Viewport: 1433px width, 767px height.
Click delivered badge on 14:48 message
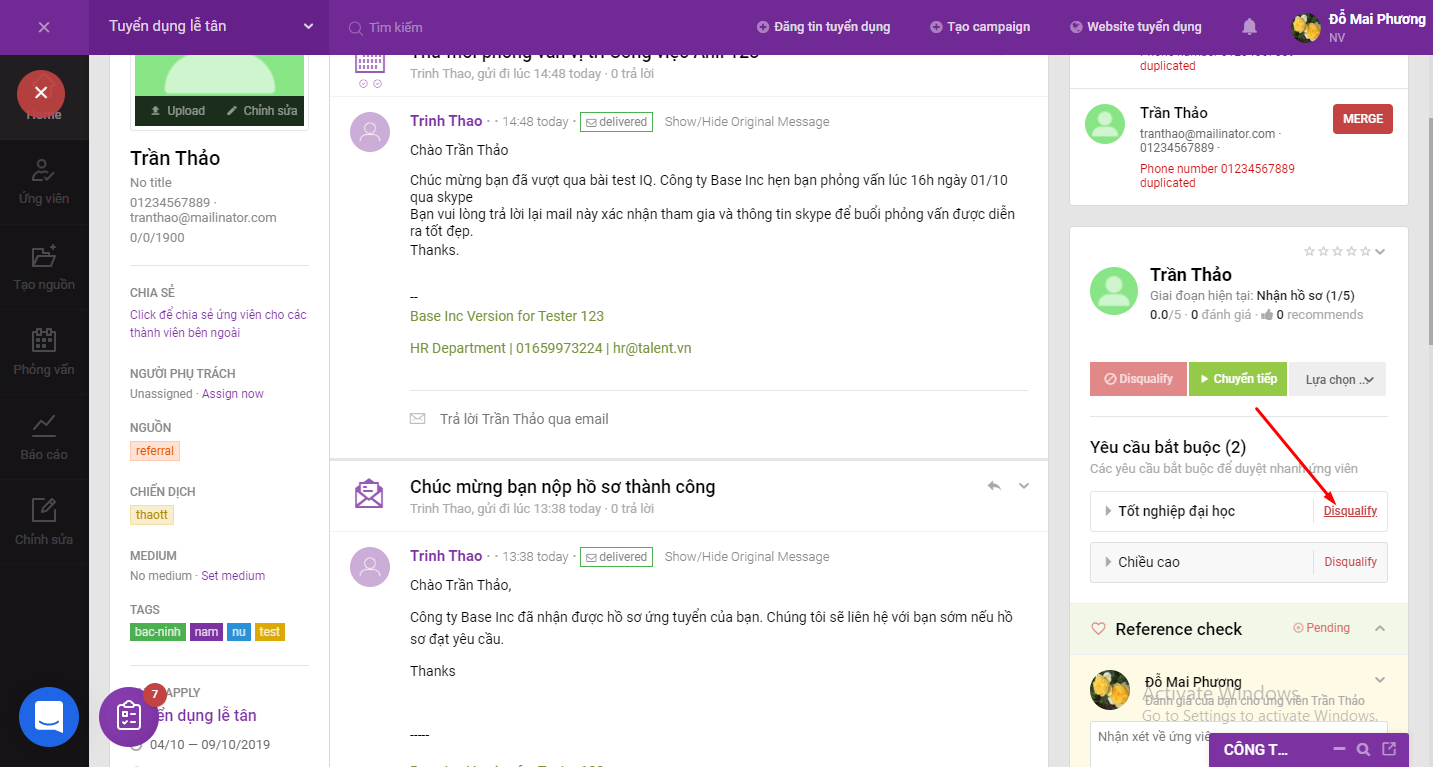[616, 122]
